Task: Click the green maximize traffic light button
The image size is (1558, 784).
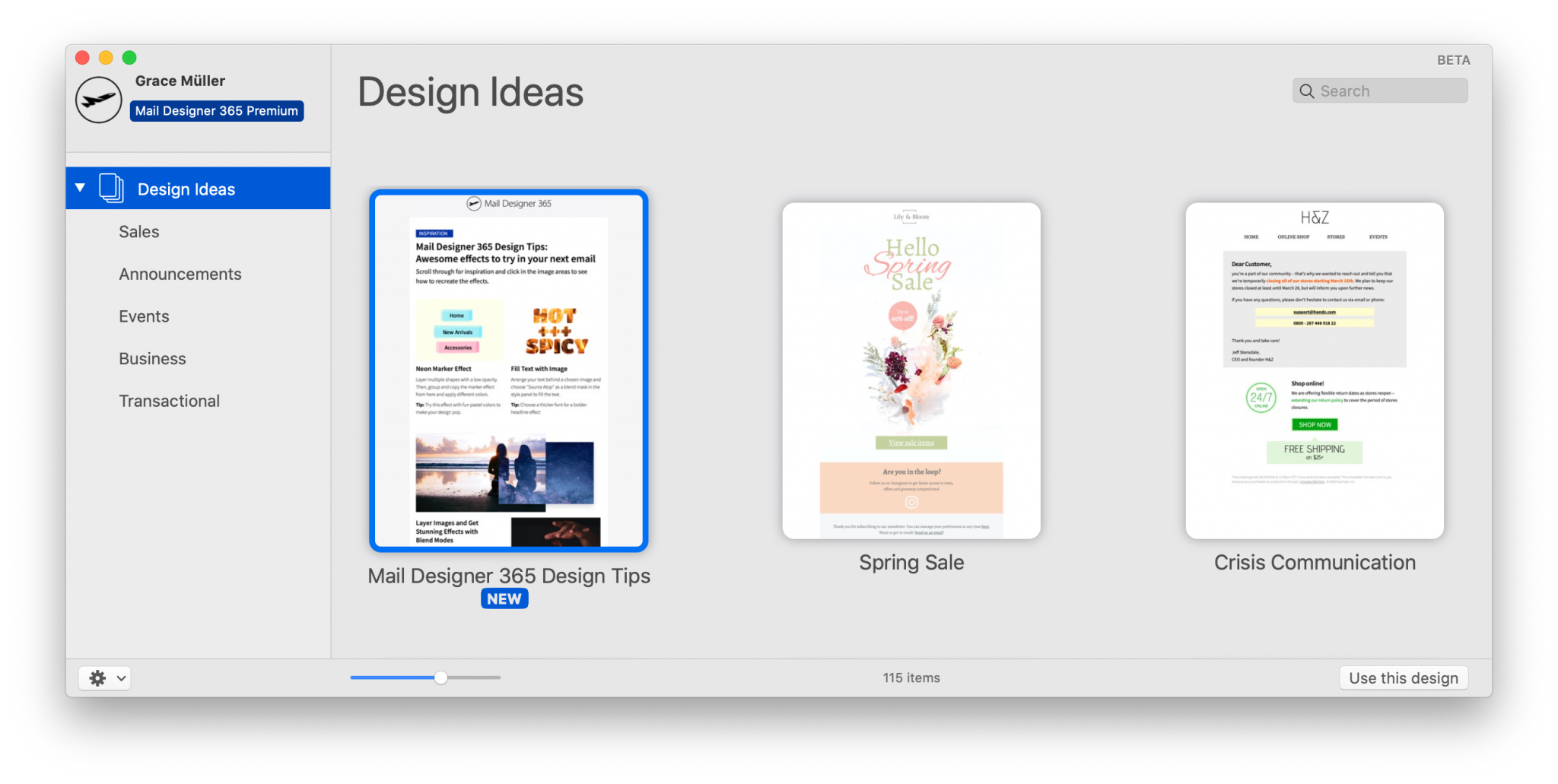Action: click(x=129, y=57)
